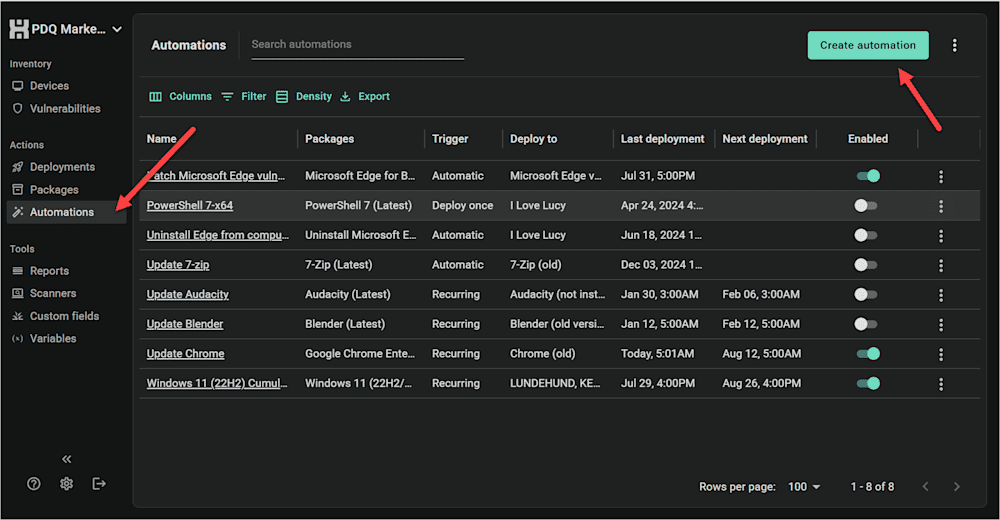Image resolution: width=1000 pixels, height=520 pixels.
Task: Enable the Update 7-zip automation
Action: [x=866, y=264]
